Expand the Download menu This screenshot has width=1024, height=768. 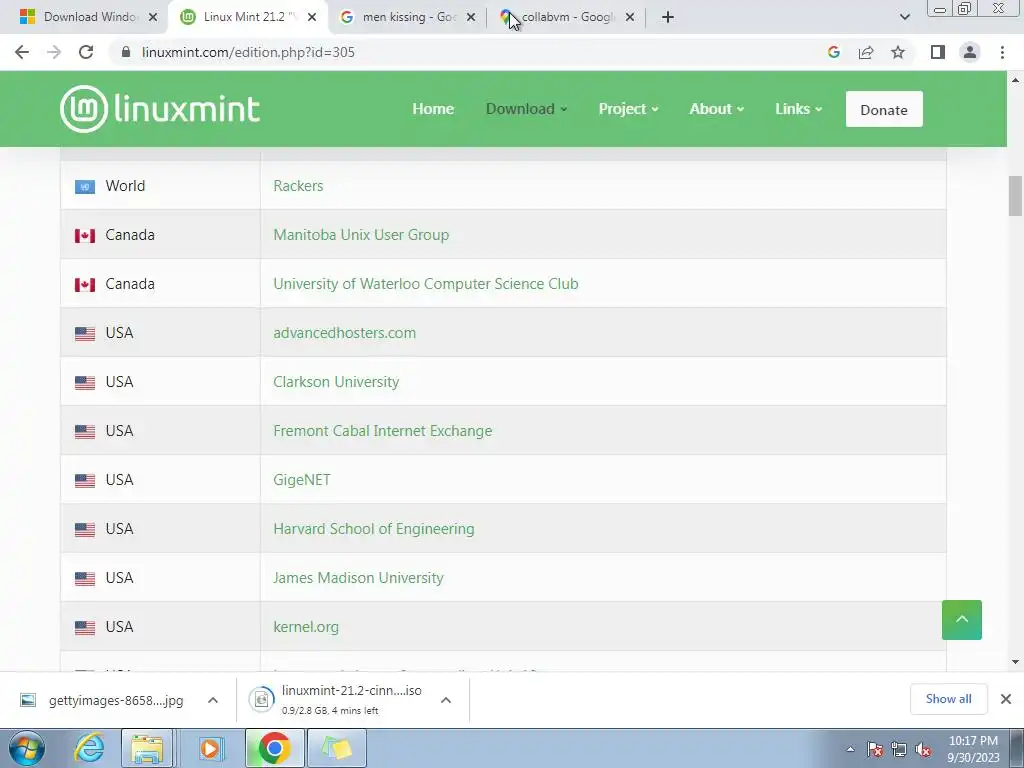pos(526,109)
